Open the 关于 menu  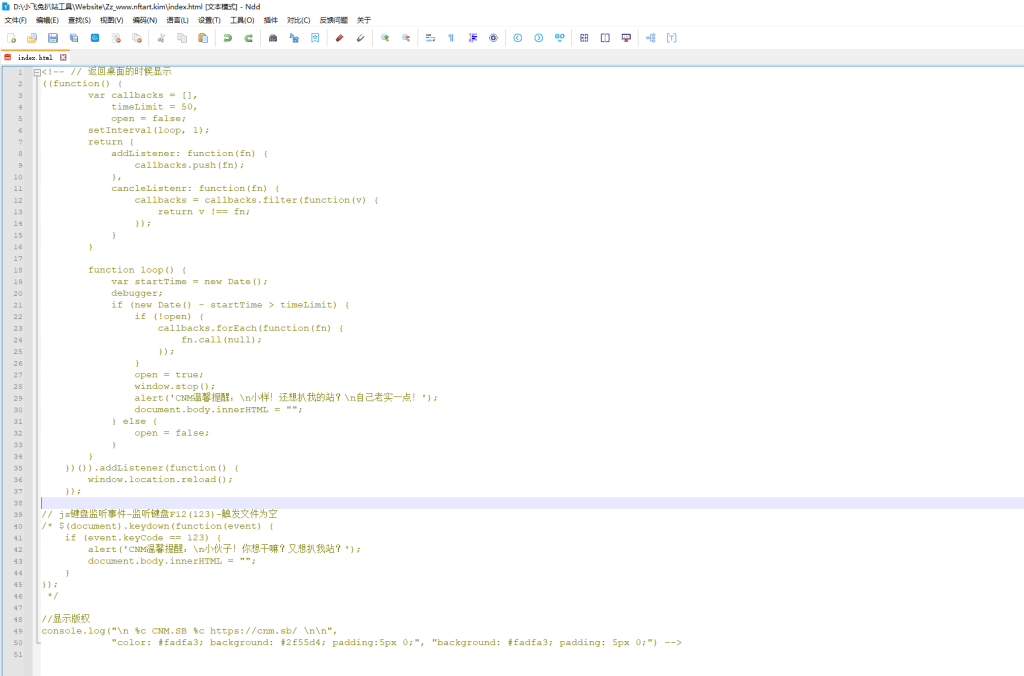pos(364,20)
